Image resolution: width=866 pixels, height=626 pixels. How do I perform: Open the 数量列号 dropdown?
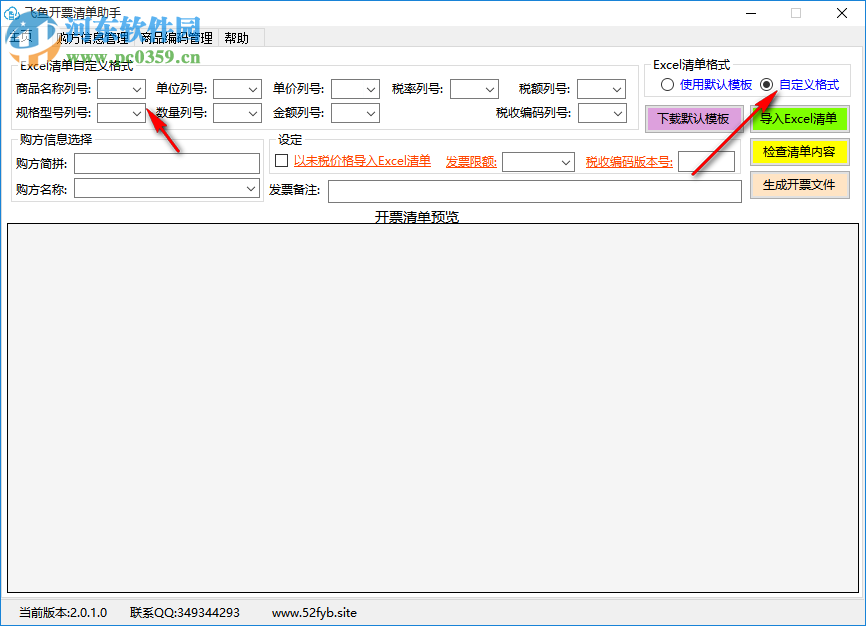tap(237, 113)
